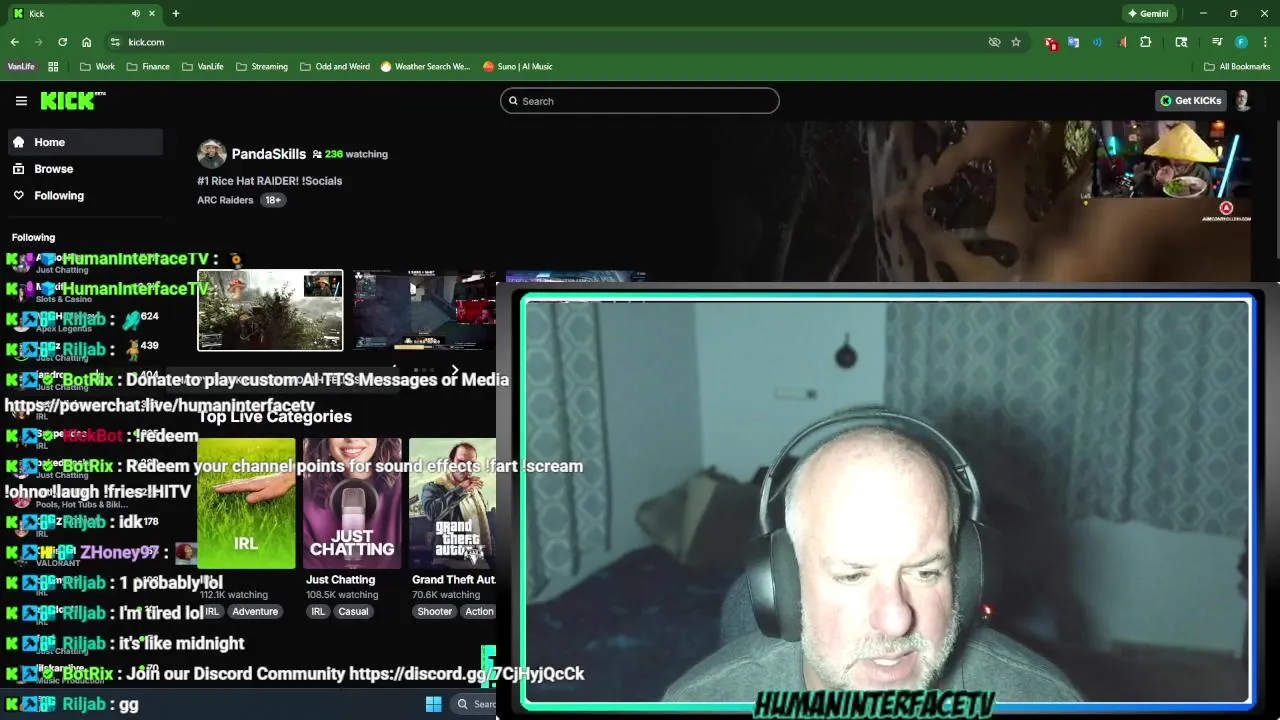Viewport: 1280px width, 720px height.
Task: Open the Windows Start button
Action: pos(433,704)
